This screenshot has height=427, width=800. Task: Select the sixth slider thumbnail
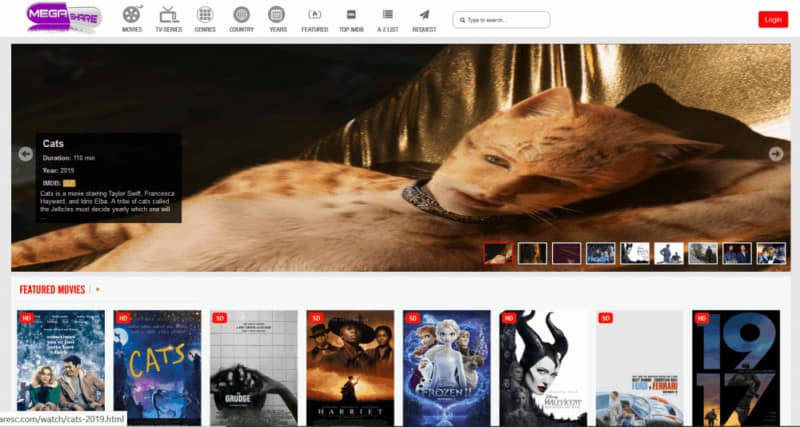669,253
